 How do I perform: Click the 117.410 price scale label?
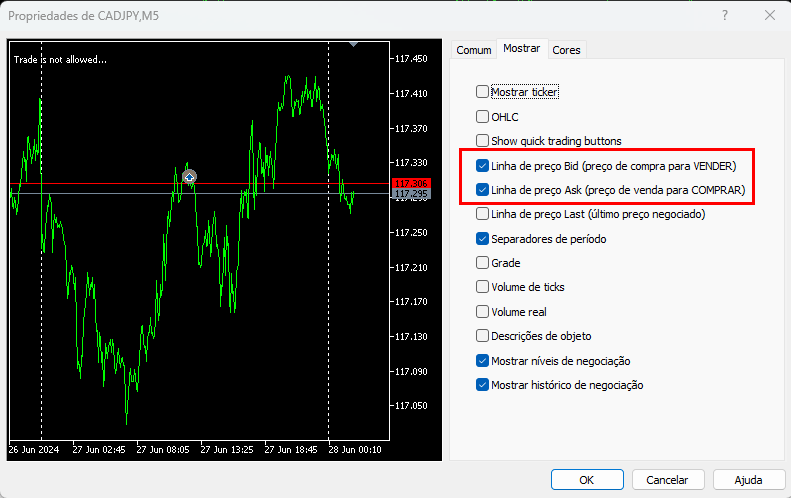pos(411,93)
